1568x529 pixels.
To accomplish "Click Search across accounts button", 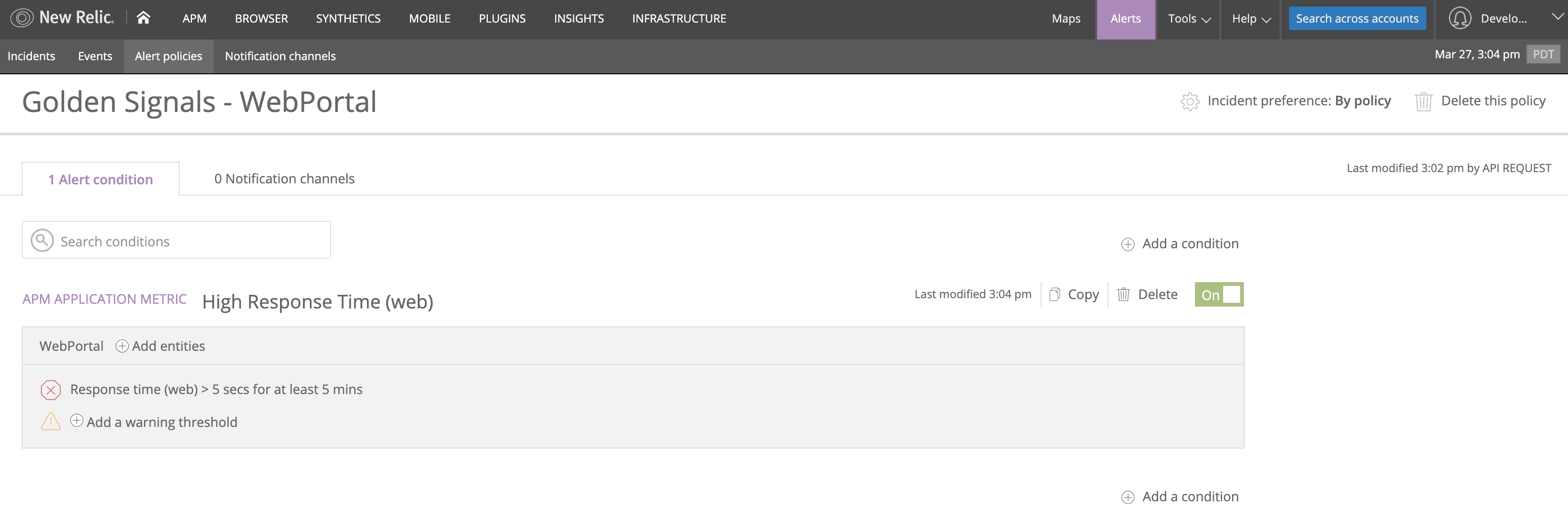I will [1357, 18].
